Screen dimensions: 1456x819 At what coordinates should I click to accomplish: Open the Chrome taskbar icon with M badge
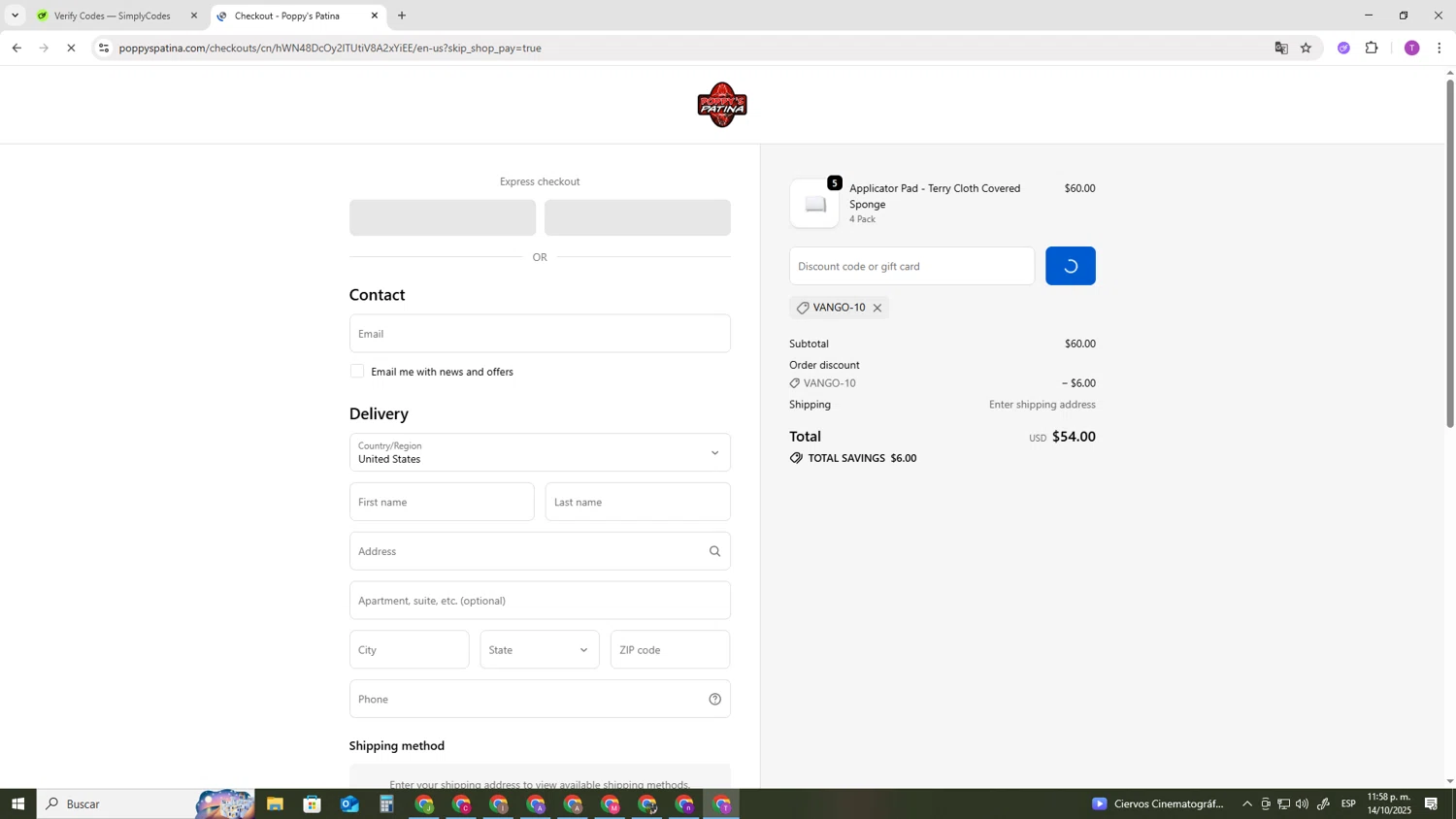coord(611,804)
